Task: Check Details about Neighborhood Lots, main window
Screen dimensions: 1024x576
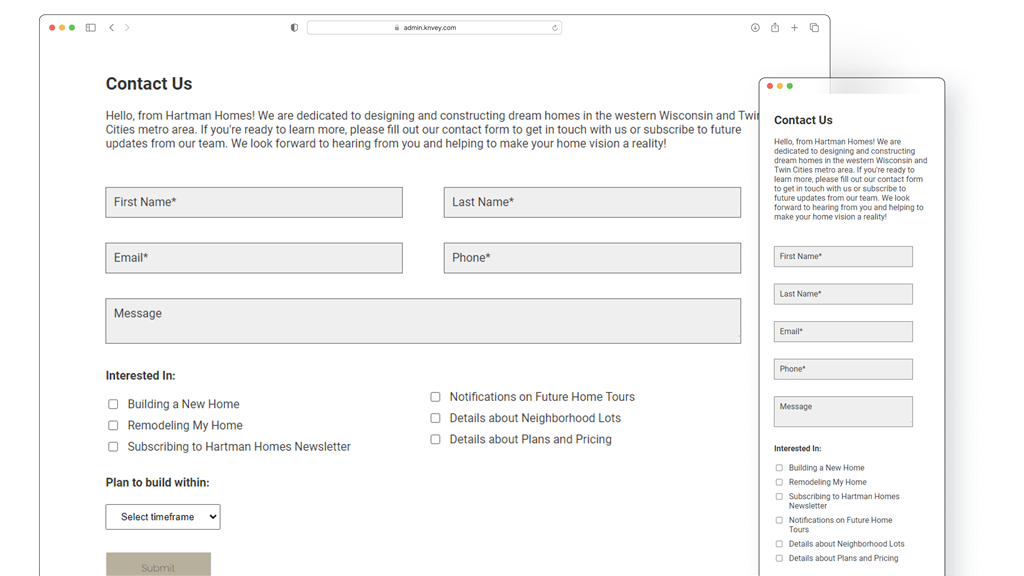Action: pyautogui.click(x=436, y=418)
